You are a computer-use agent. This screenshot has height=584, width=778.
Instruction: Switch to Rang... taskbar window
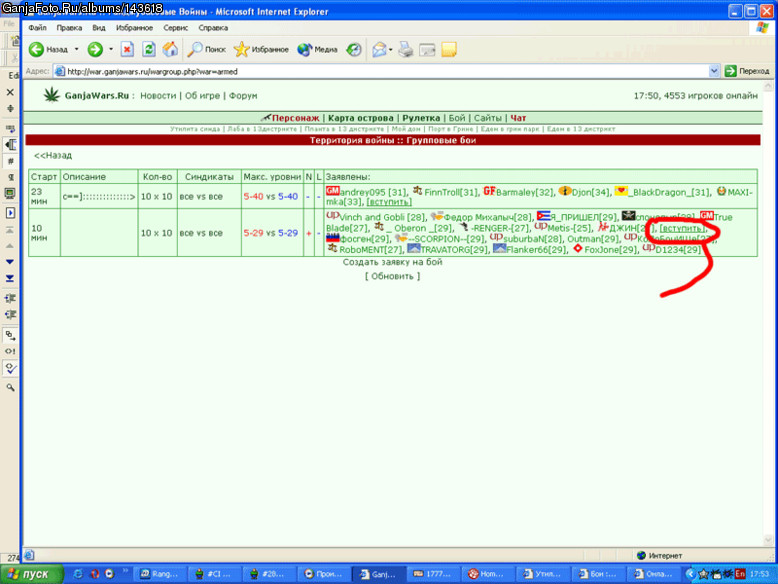(160, 574)
